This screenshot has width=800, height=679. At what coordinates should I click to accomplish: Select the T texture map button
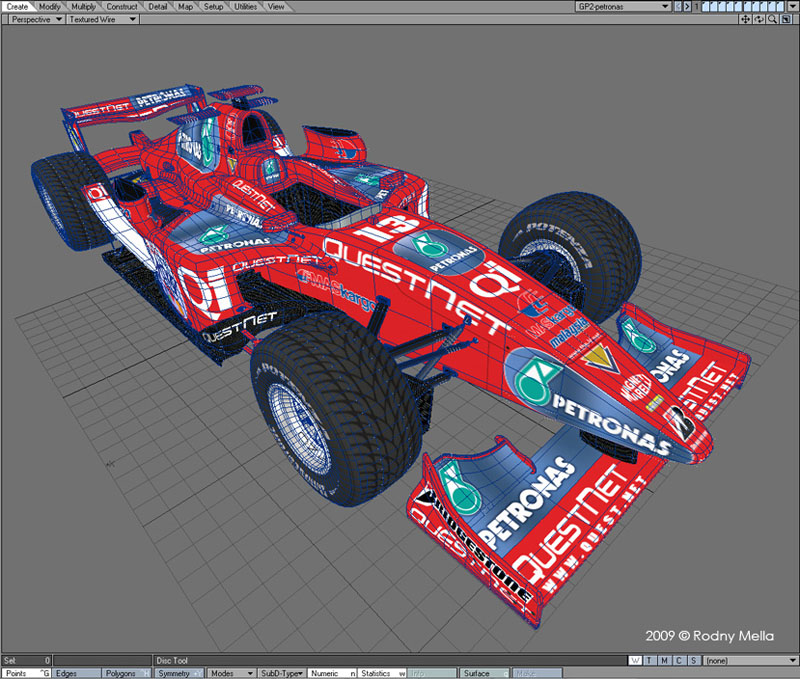tap(649, 661)
